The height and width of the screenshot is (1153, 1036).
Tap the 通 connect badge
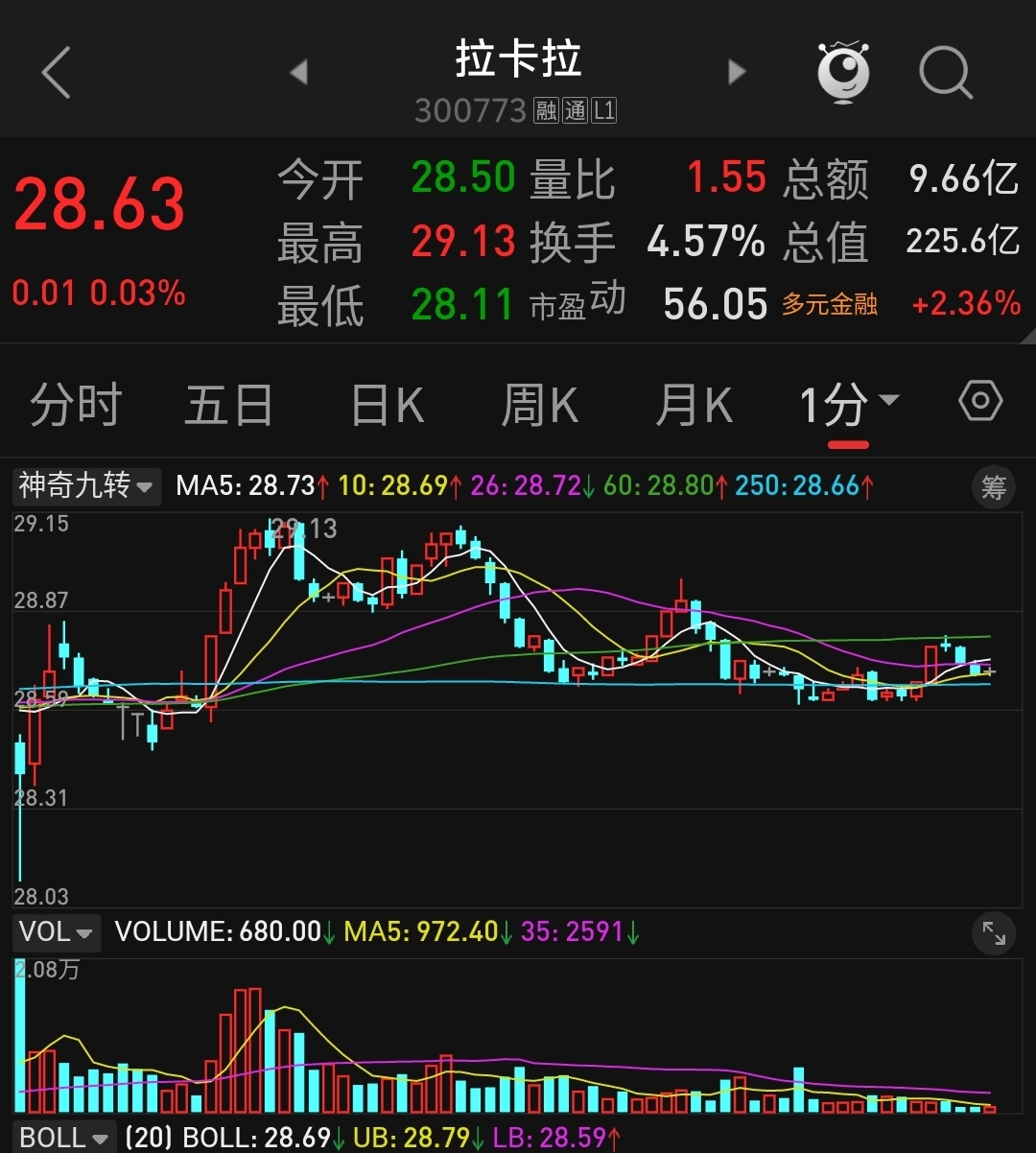tap(575, 111)
